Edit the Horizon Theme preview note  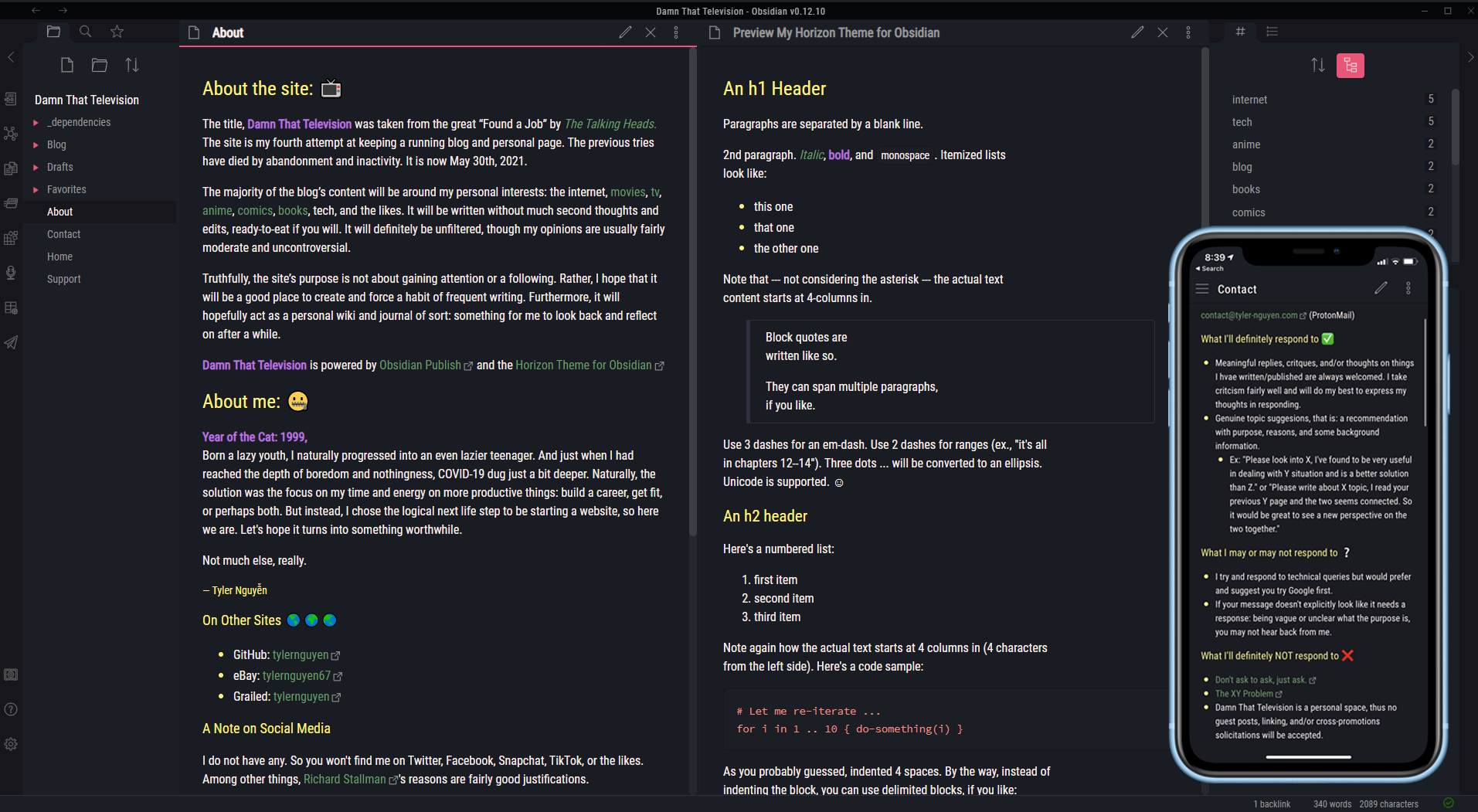pos(1137,32)
